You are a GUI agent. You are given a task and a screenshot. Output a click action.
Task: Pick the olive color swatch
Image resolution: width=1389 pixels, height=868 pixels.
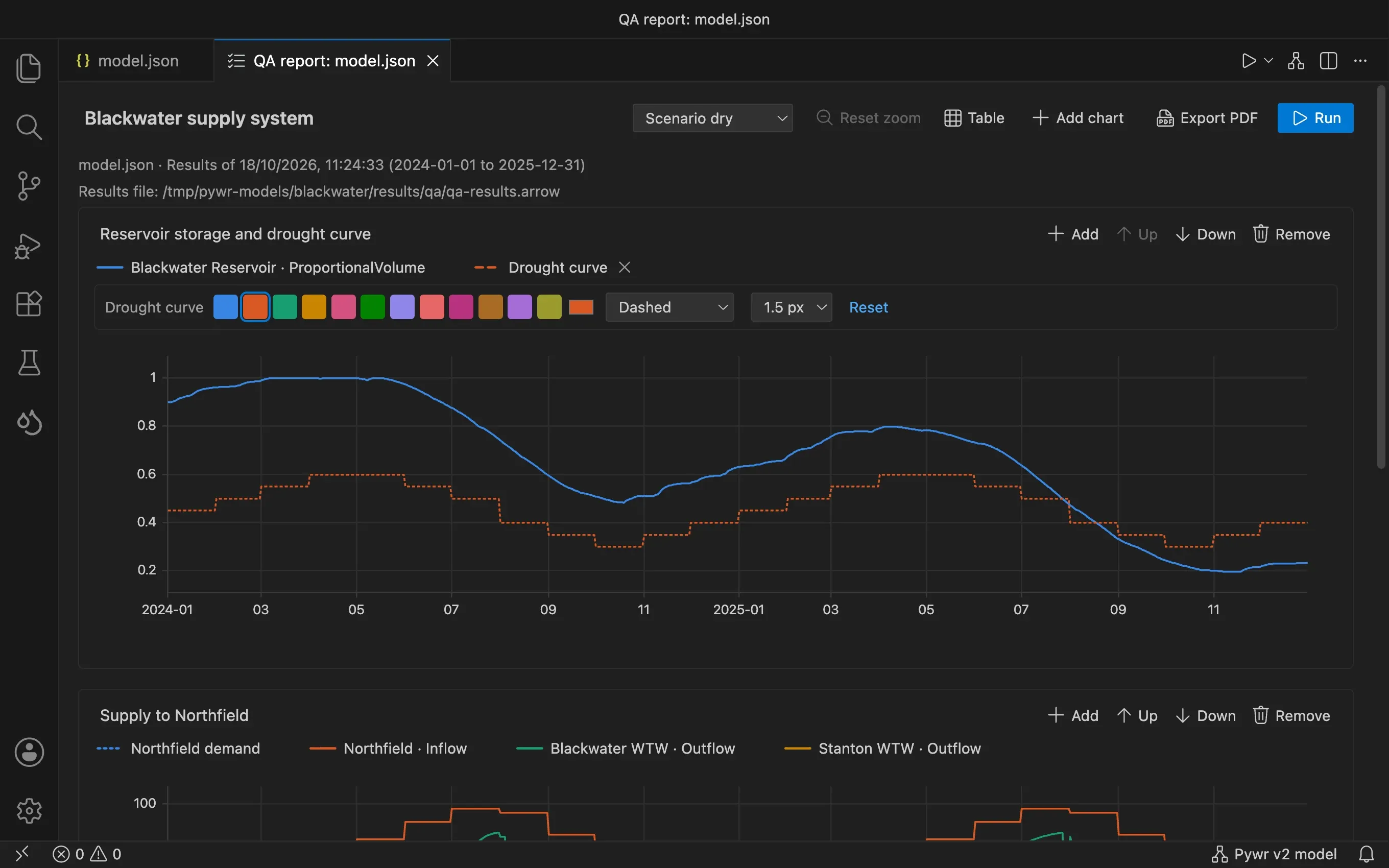550,307
